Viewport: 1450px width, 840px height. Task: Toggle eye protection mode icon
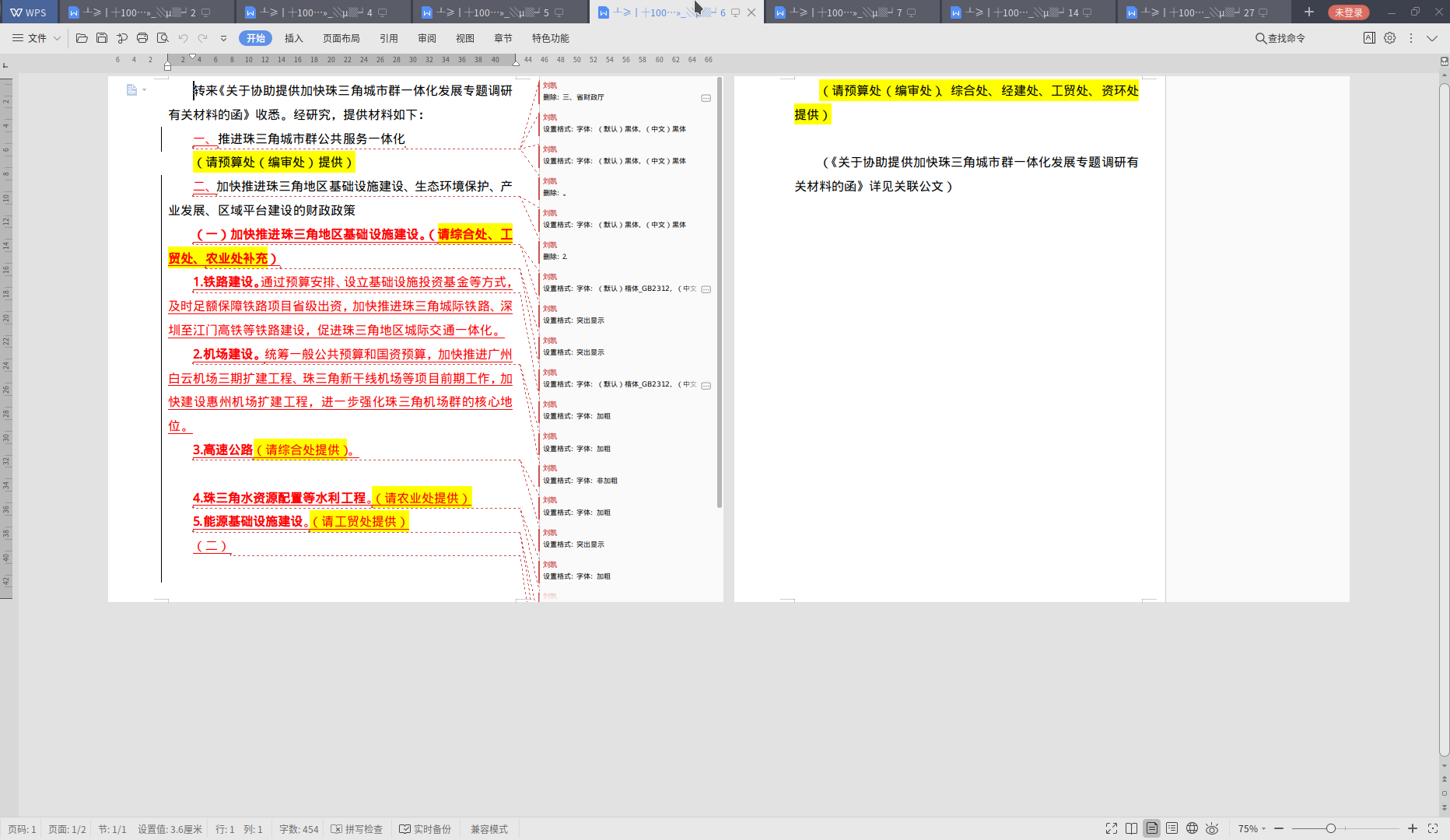point(1213,828)
